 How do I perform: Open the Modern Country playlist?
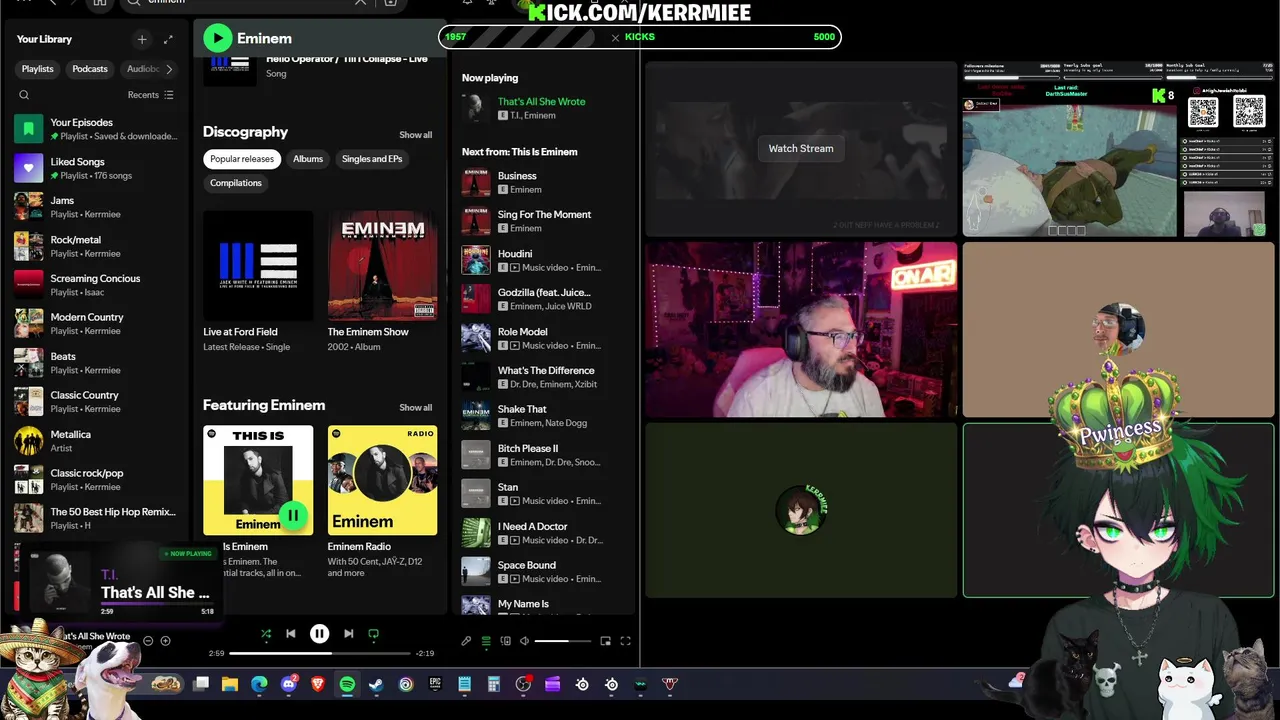click(x=98, y=324)
